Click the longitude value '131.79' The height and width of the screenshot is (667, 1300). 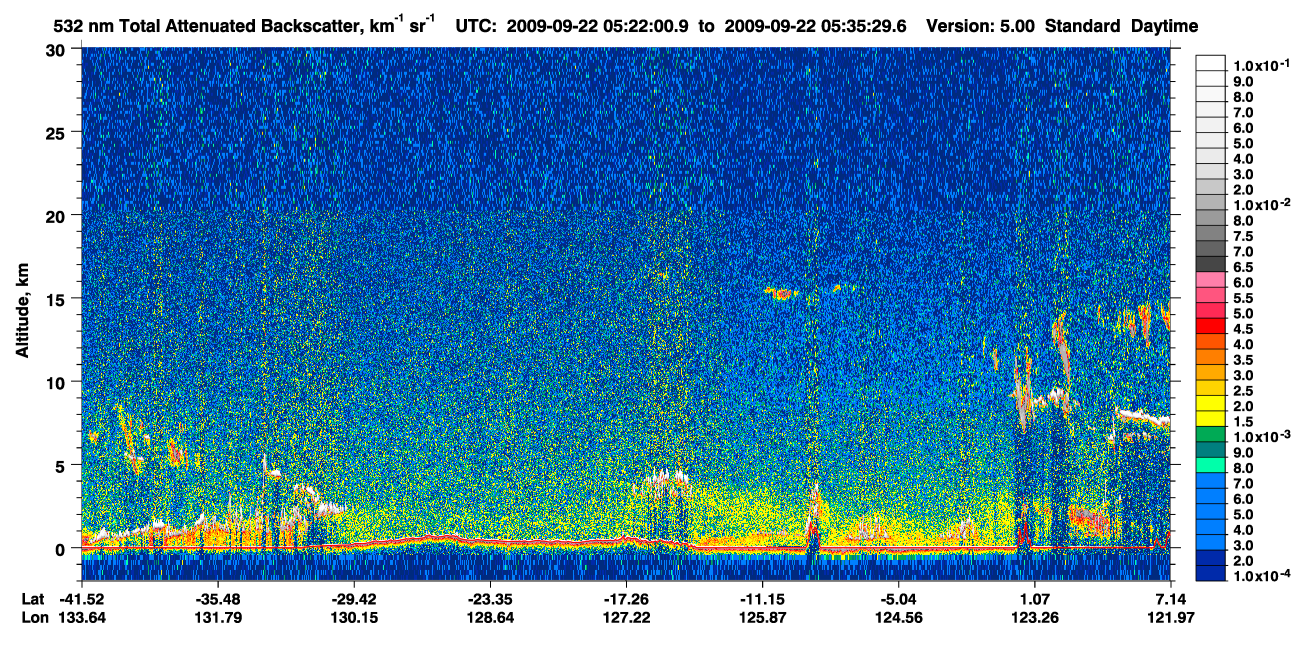[218, 617]
